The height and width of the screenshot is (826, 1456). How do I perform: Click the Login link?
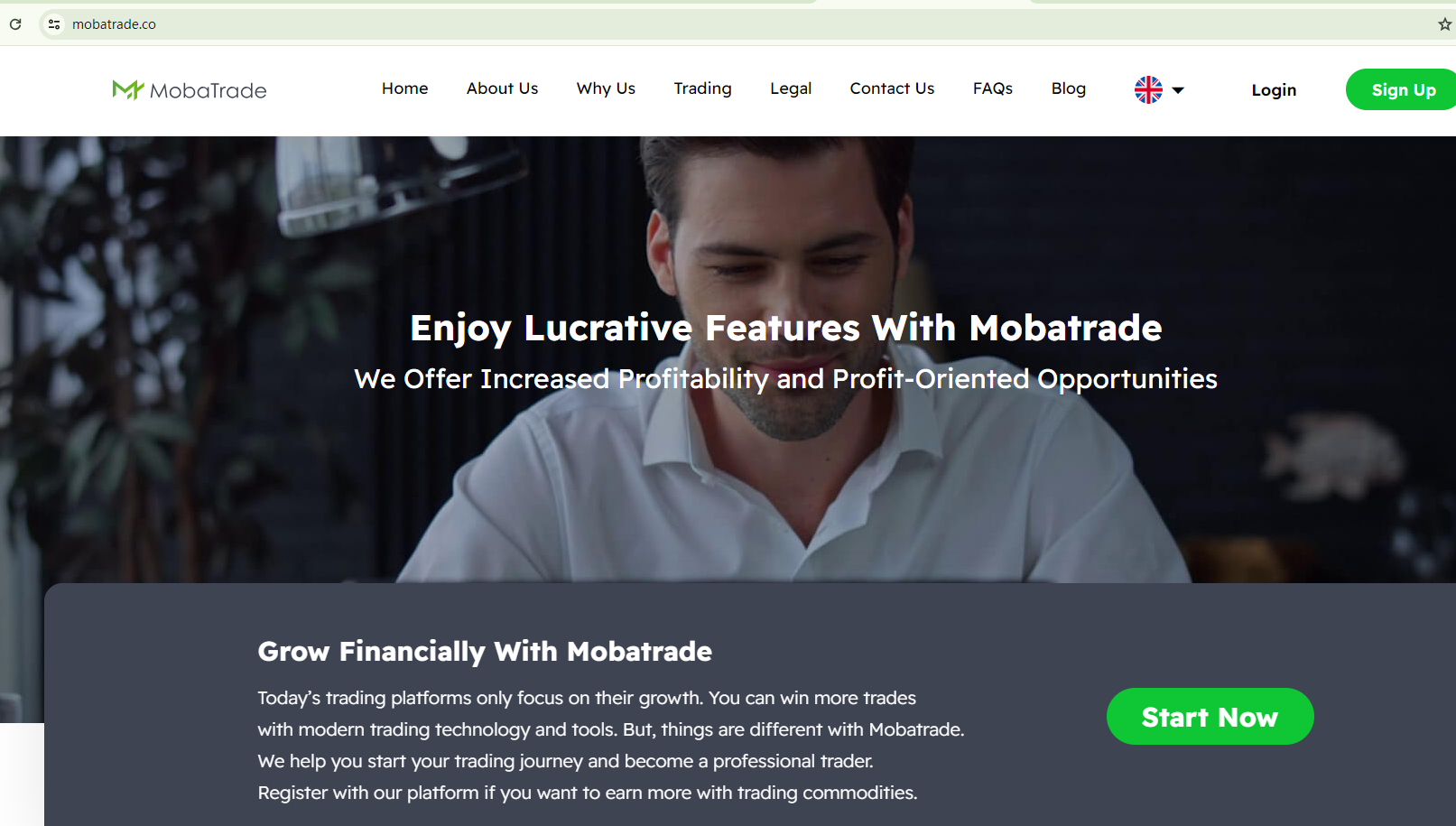pyautogui.click(x=1274, y=89)
